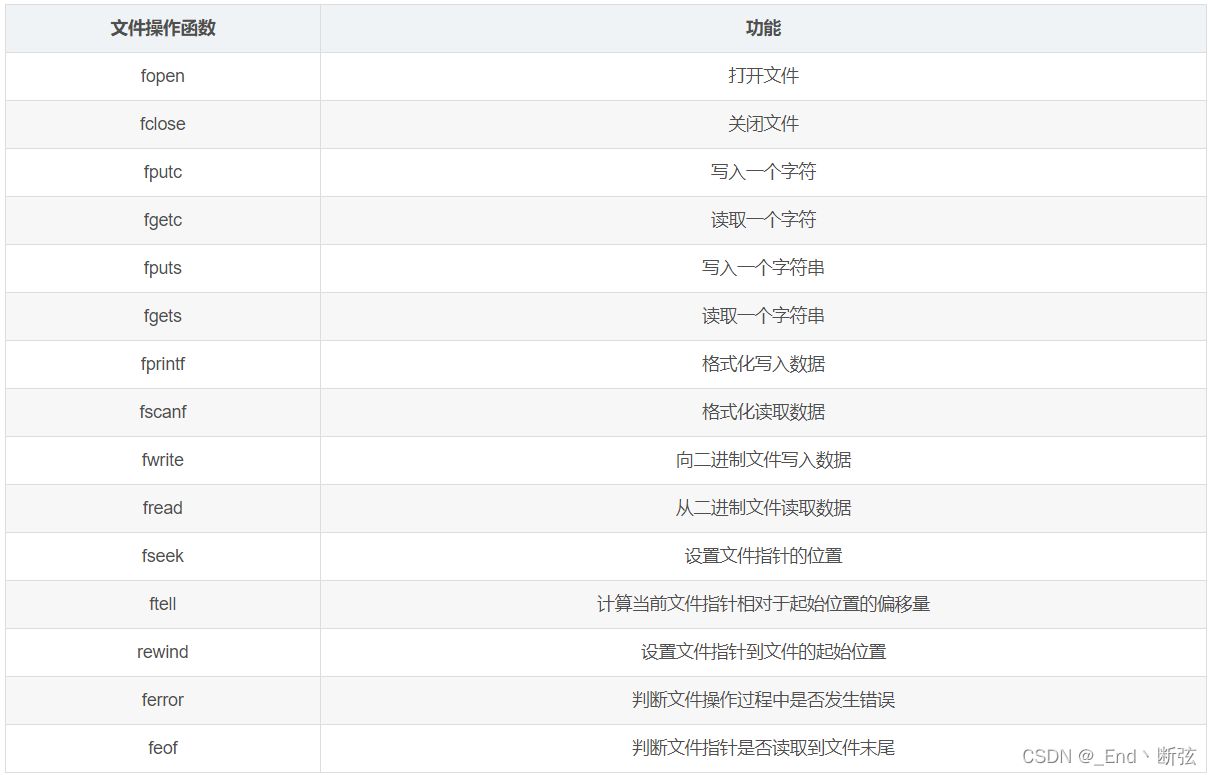Select the fgetc function cell
The height and width of the screenshot is (775, 1212).
[x=163, y=220]
